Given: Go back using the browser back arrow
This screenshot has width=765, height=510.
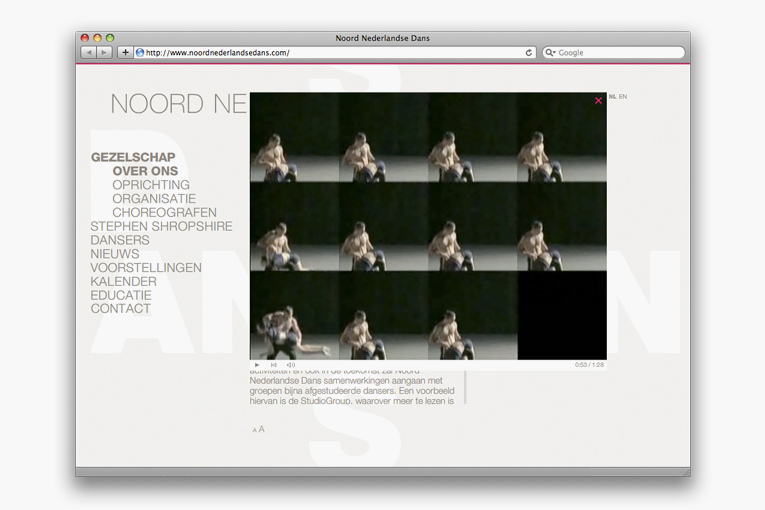Looking at the screenshot, I should point(88,52).
